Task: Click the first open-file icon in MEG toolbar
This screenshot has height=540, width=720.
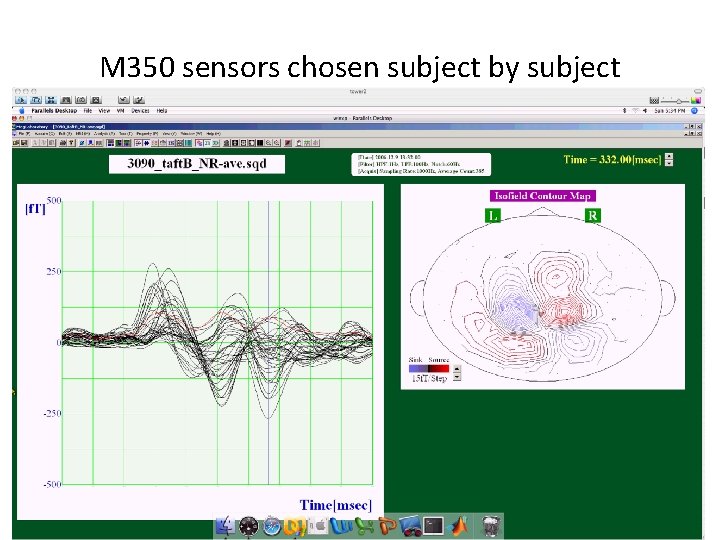Action: 16,143
